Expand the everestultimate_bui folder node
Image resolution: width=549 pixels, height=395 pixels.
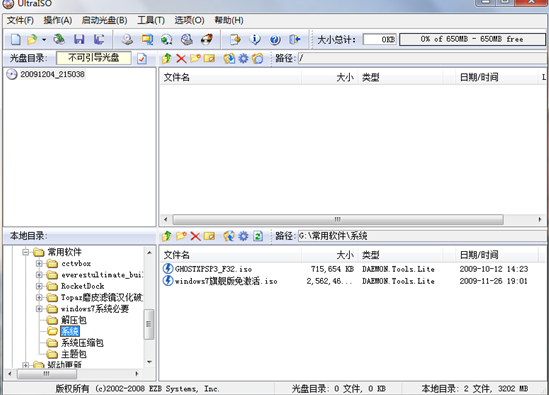(x=39, y=275)
